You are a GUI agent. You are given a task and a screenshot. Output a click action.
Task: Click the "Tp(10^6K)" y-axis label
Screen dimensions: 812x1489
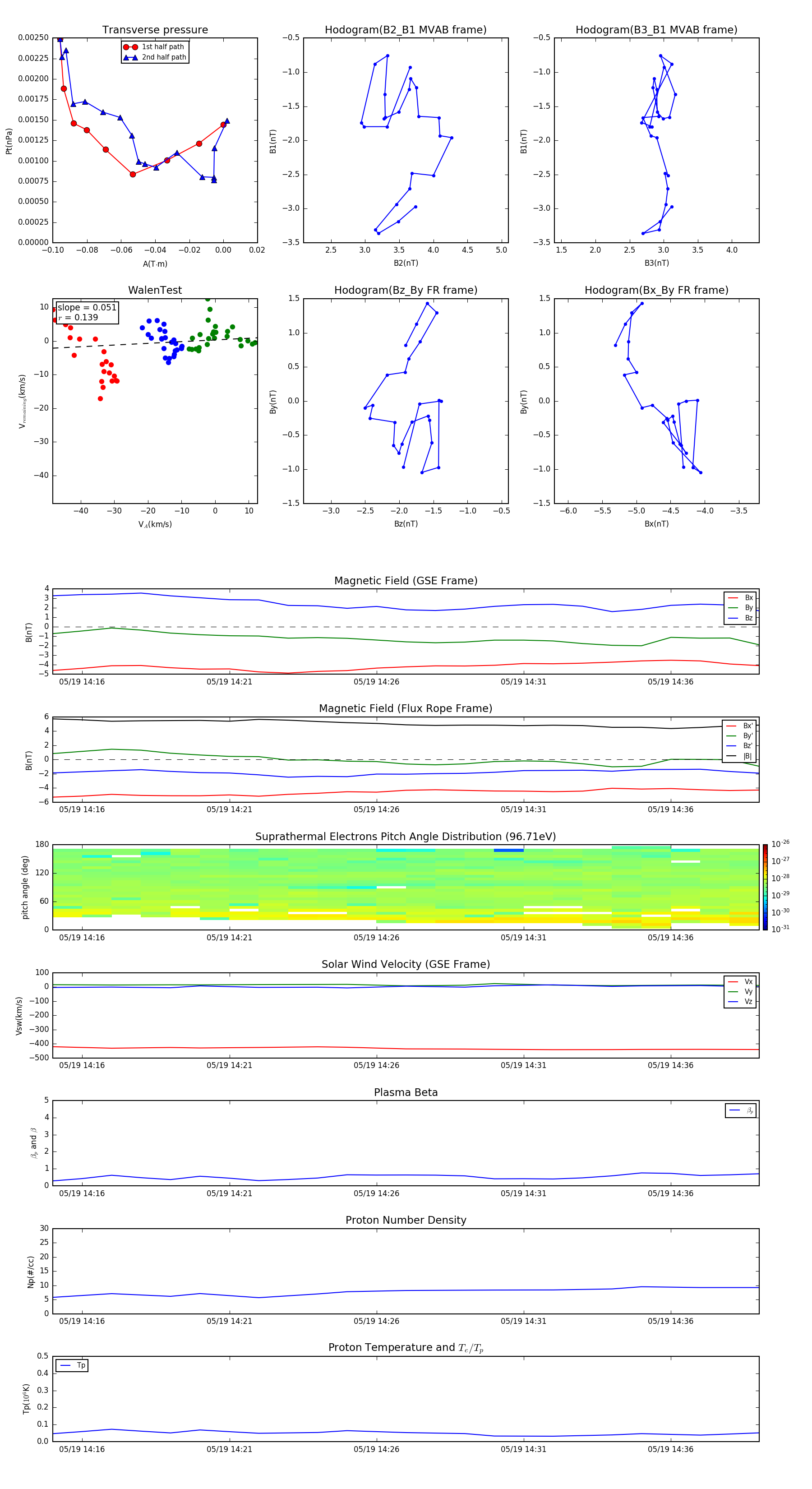point(26,1399)
